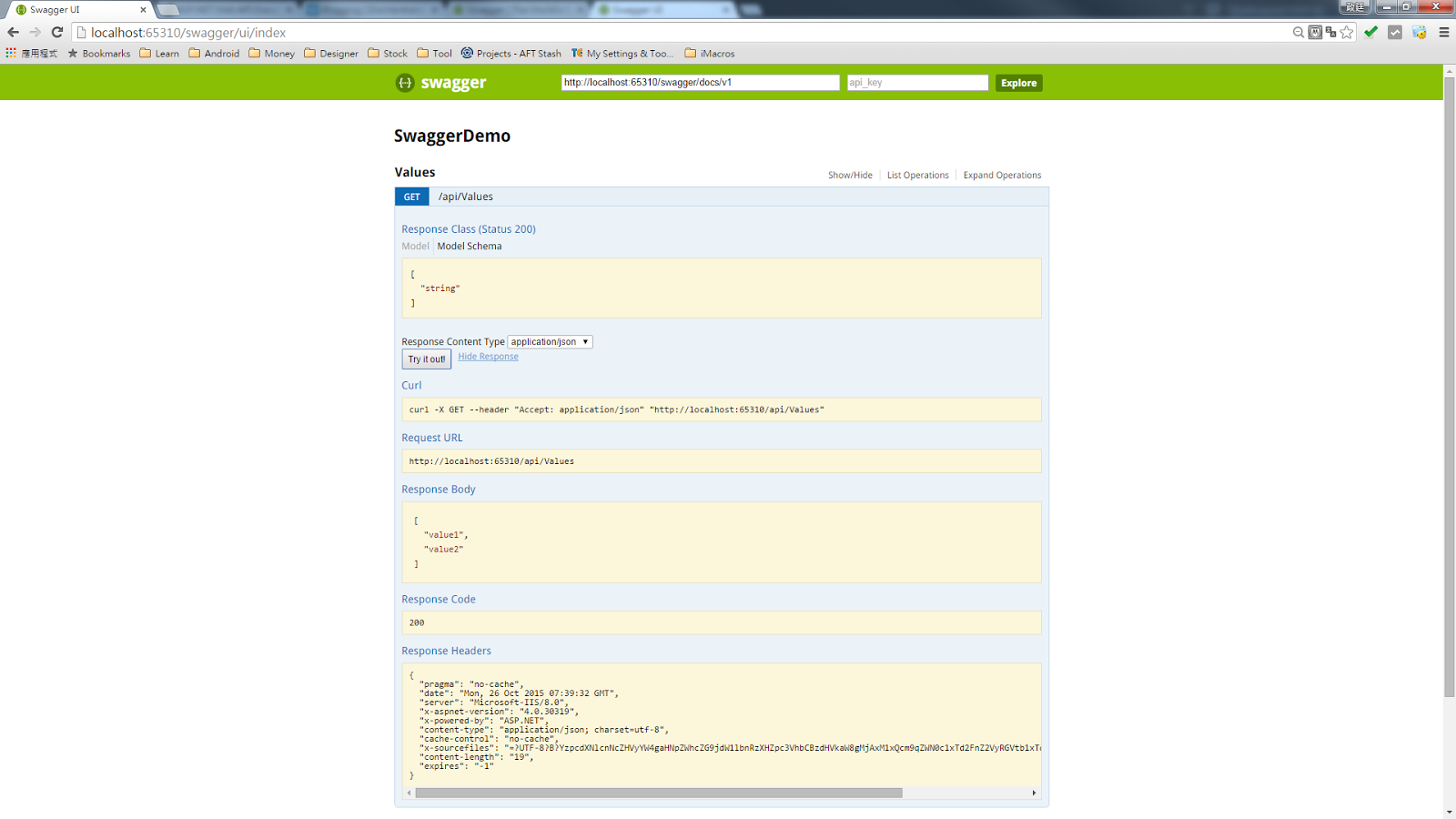Reload the current page
This screenshot has width=1456, height=819.
coord(56,32)
